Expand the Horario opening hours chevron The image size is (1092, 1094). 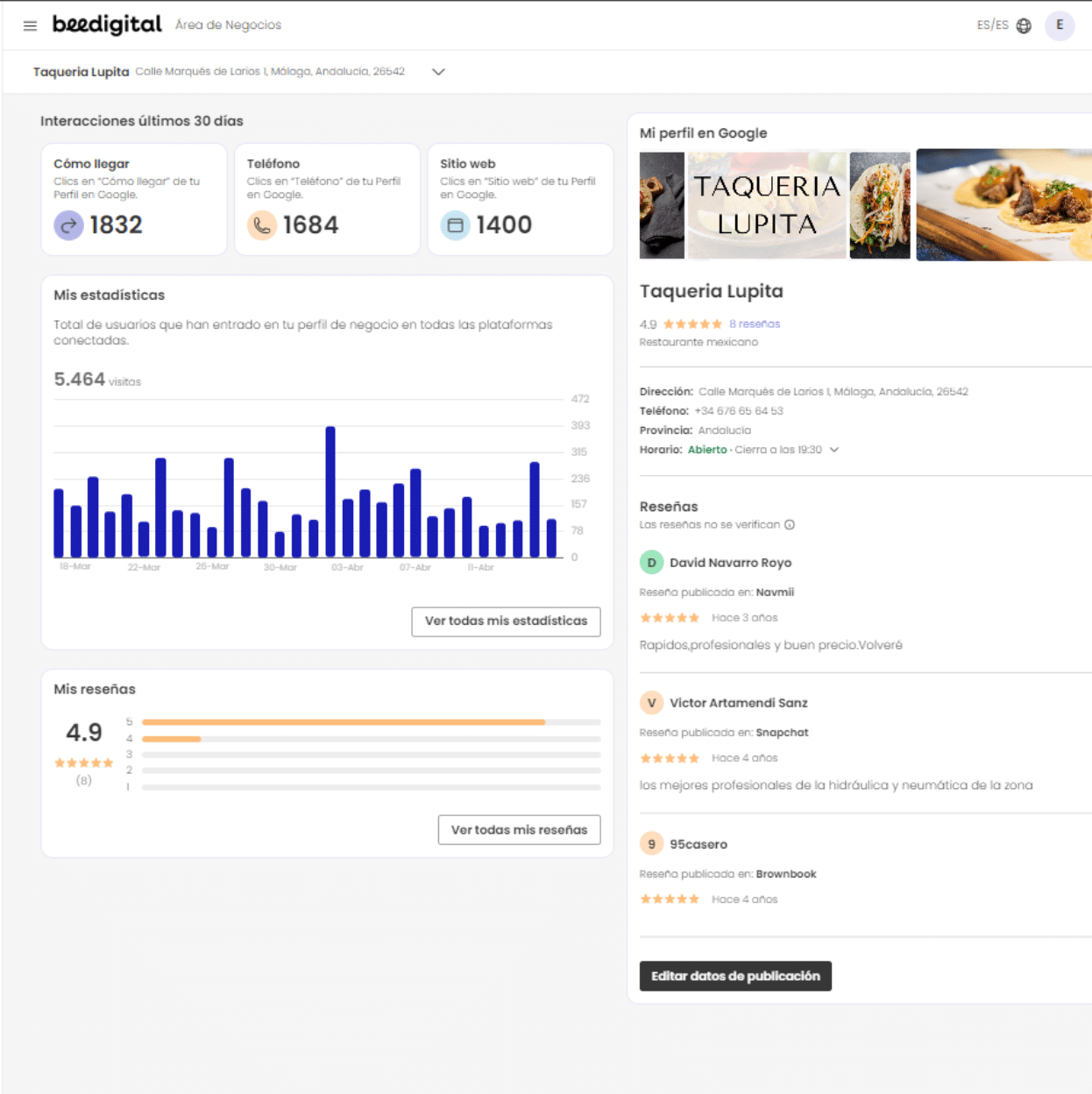[x=834, y=450]
